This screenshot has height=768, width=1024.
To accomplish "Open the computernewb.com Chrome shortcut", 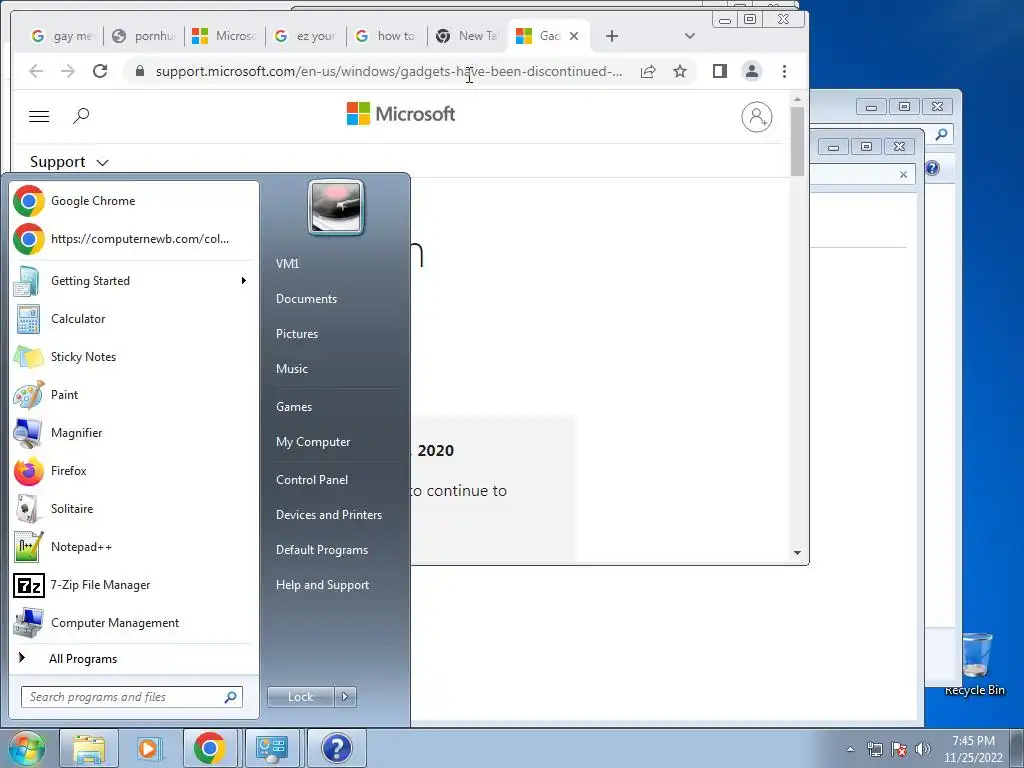I will point(134,239).
